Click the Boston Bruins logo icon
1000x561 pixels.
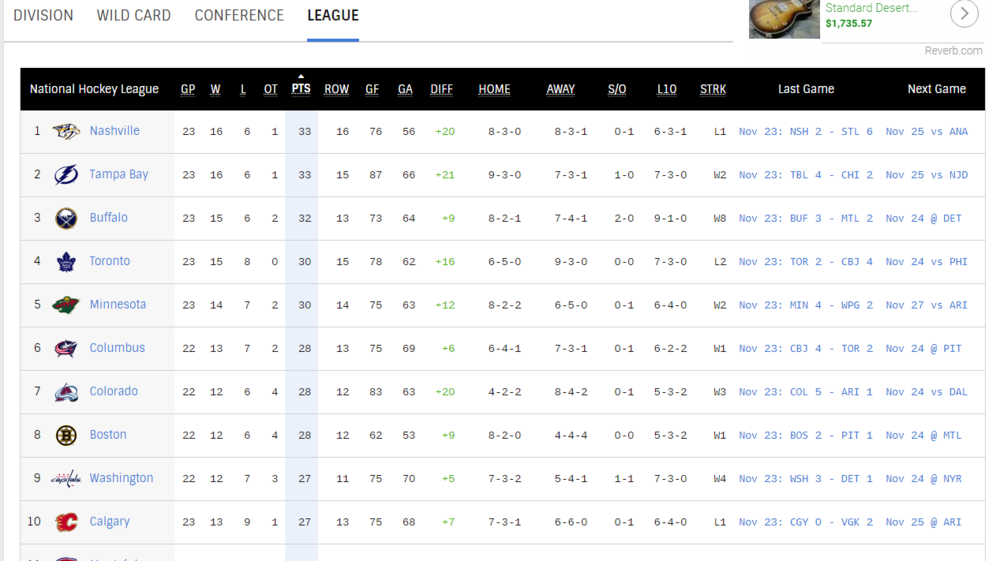tap(66, 435)
